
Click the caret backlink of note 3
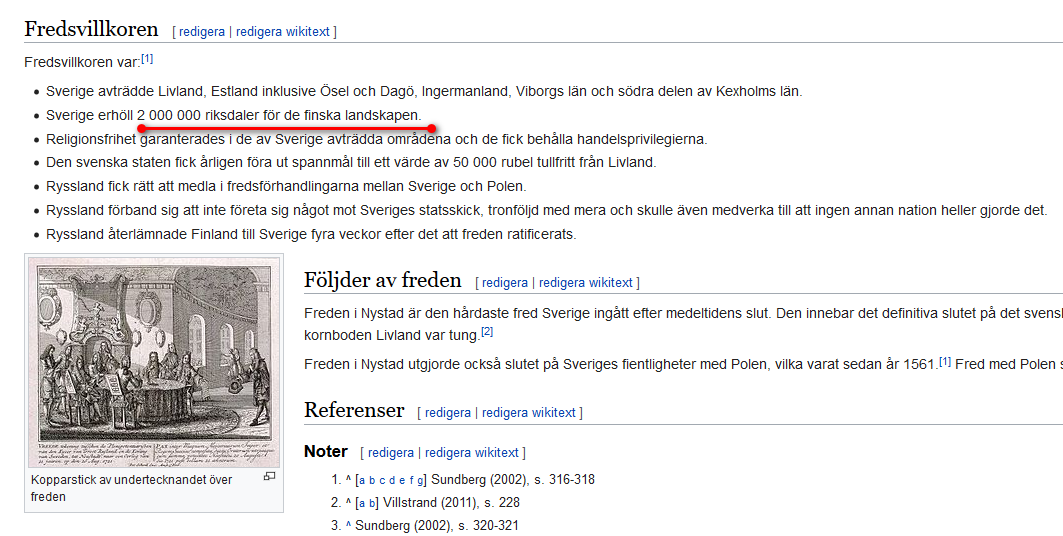coord(348,526)
